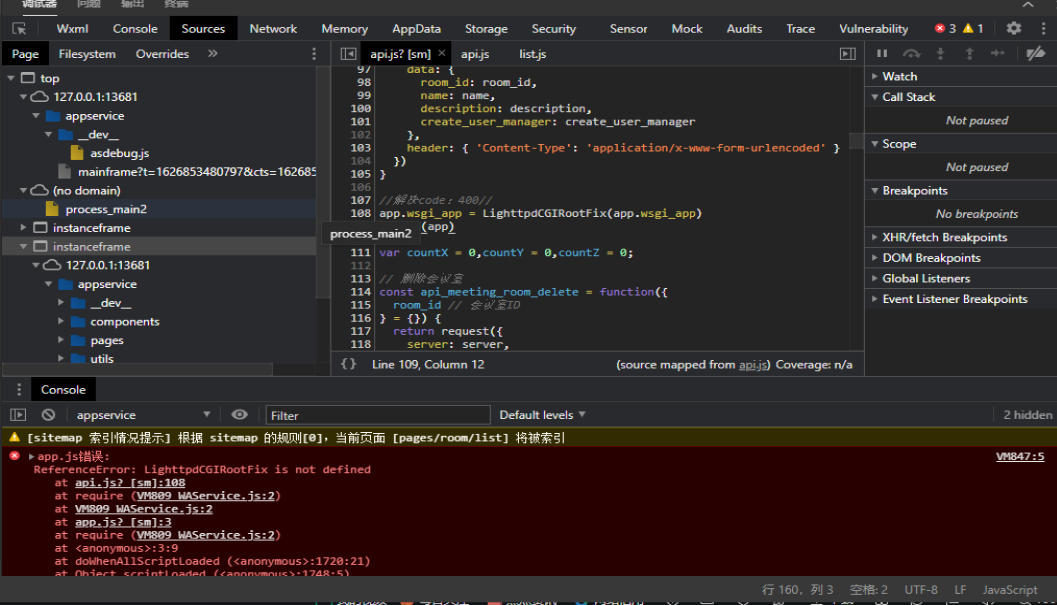Expand the utils folder
Image resolution: width=1057 pixels, height=605 pixels.
click(61, 359)
